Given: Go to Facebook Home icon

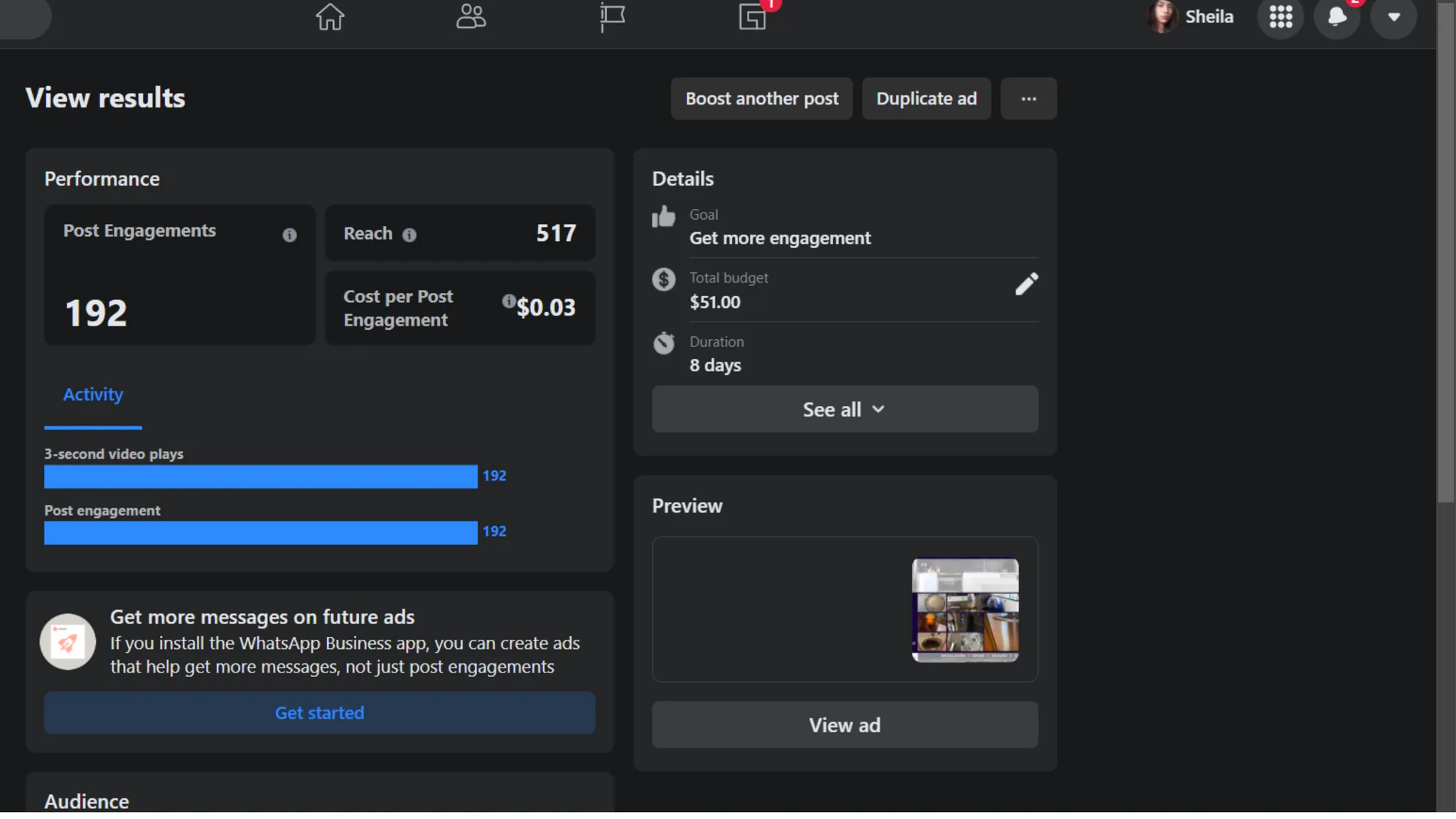Looking at the screenshot, I should [x=330, y=17].
